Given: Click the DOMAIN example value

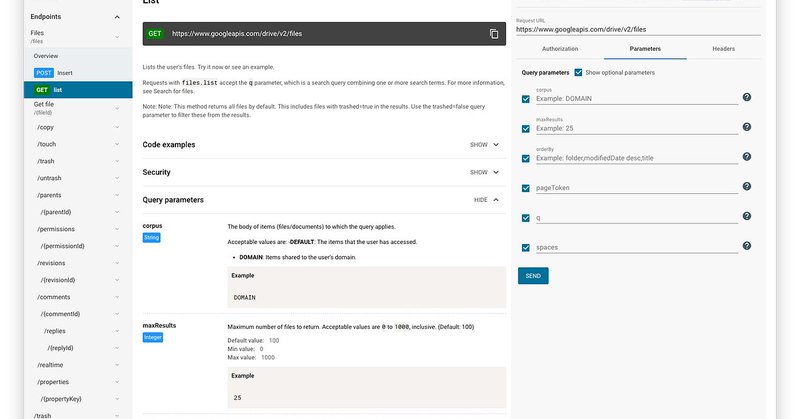Looking at the screenshot, I should (244, 298).
